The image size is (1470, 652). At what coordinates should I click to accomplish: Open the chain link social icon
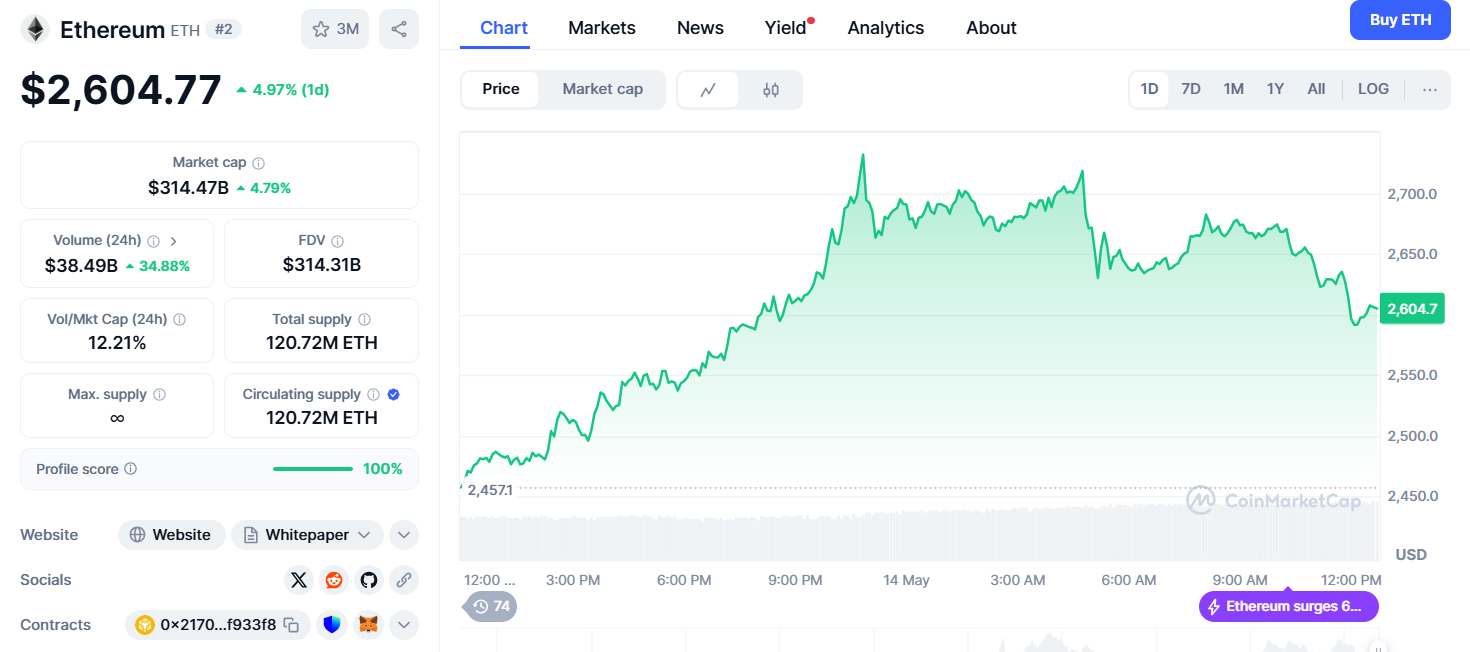point(404,580)
